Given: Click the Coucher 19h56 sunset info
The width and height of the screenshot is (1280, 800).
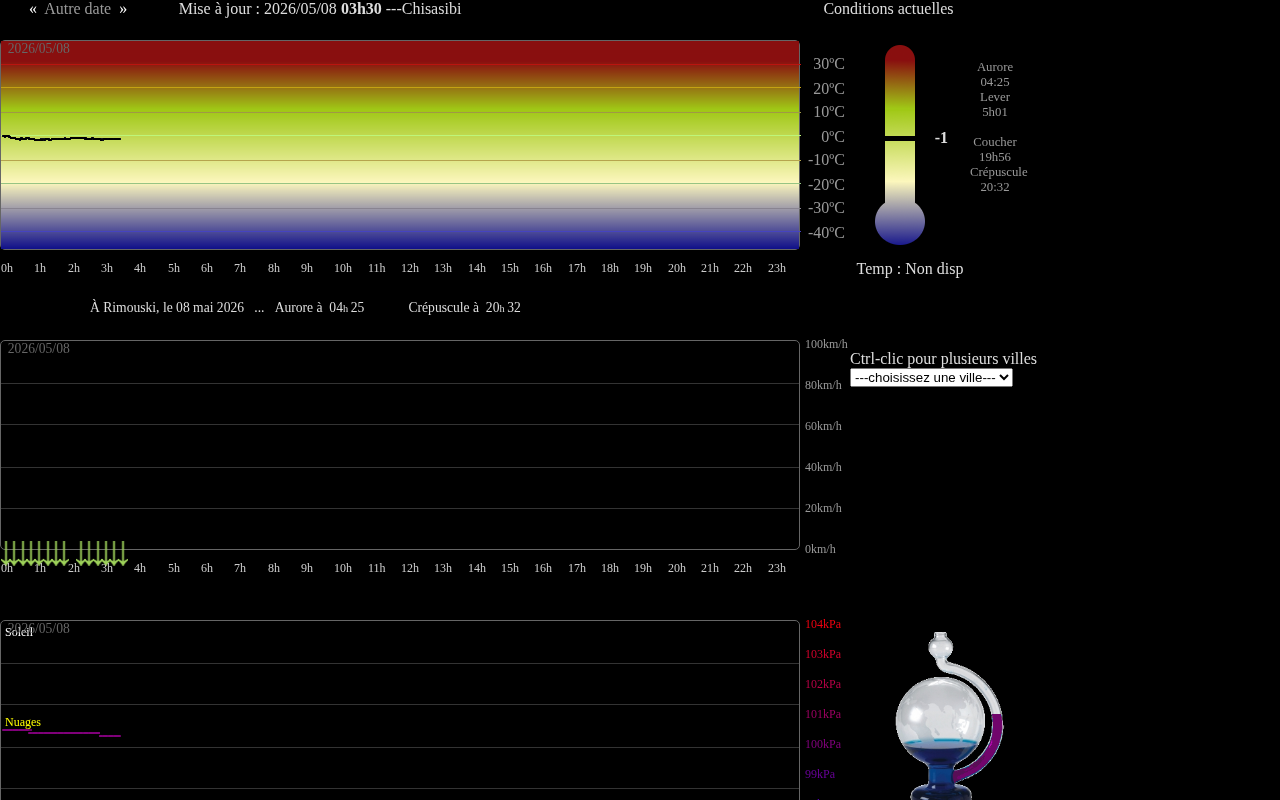Looking at the screenshot, I should tap(995, 149).
